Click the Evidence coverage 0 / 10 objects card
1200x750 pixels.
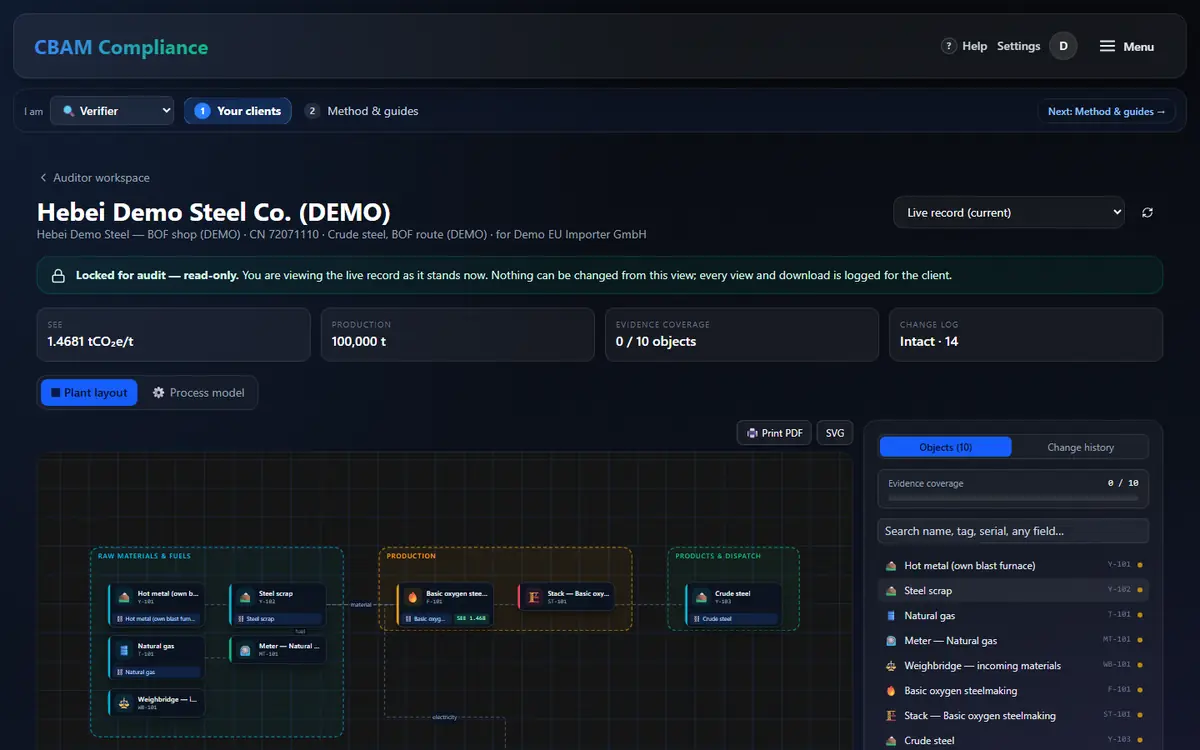click(742, 334)
